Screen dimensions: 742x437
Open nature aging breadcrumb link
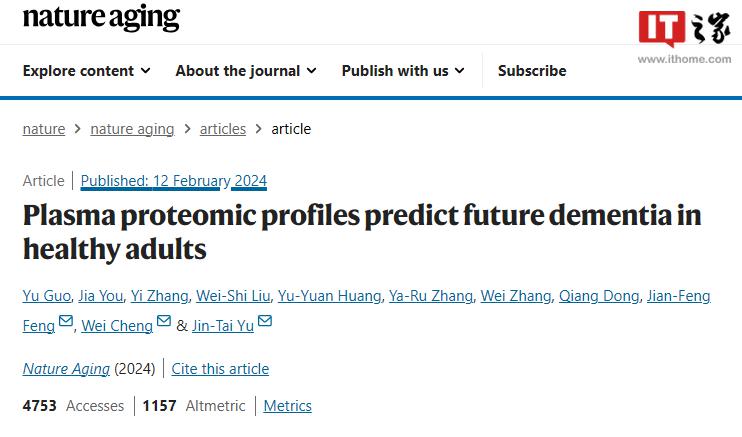[132, 128]
